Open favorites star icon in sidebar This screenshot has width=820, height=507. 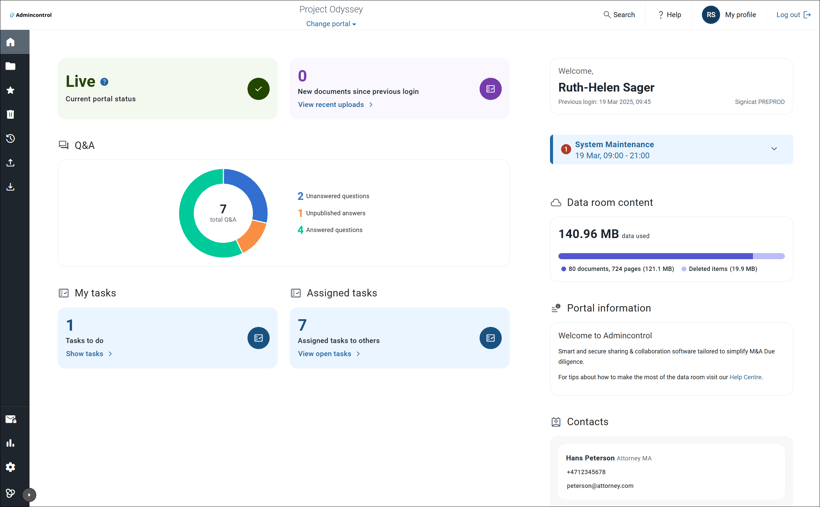(11, 90)
